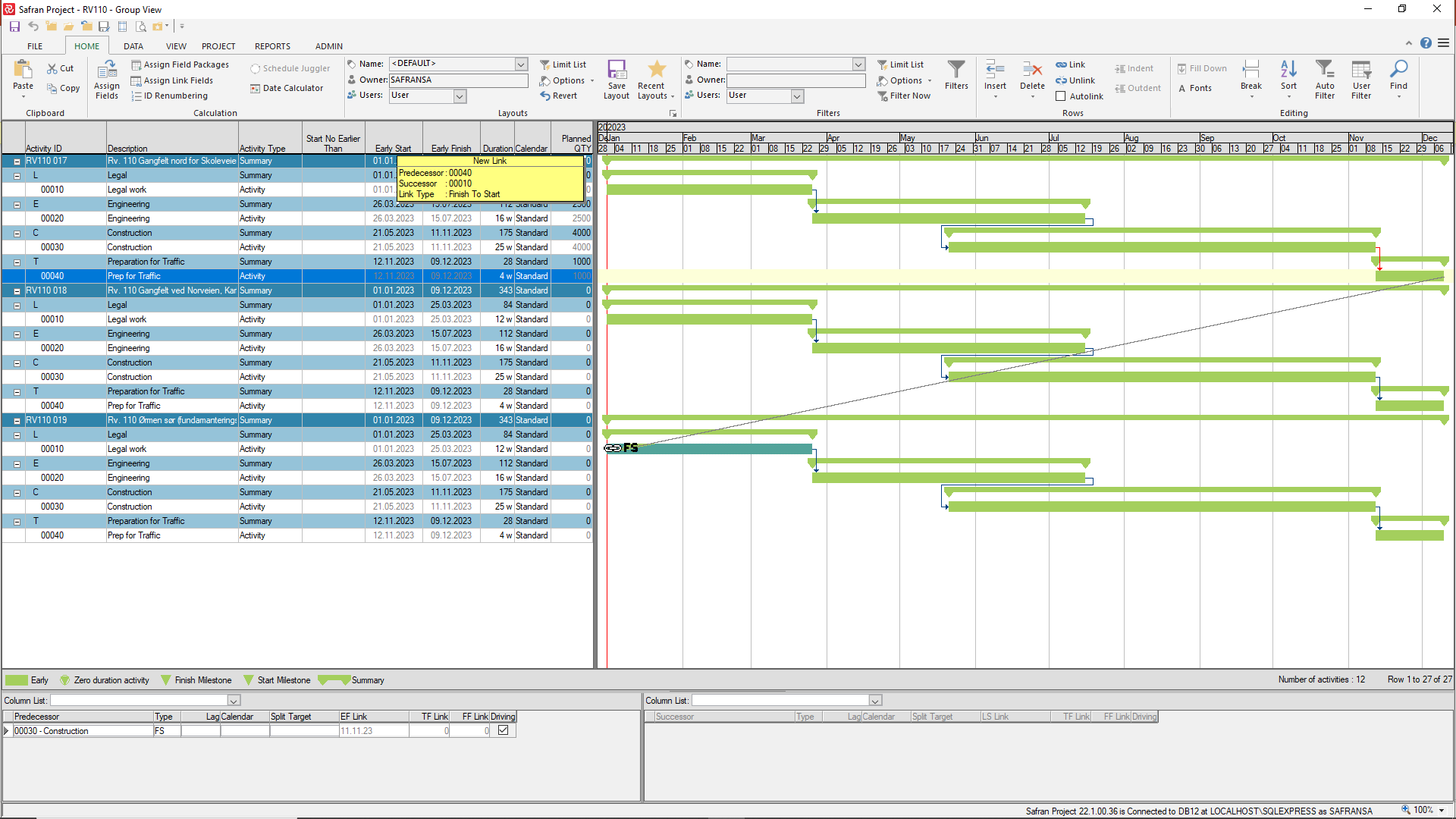Switch to the DATA tab
The width and height of the screenshot is (1456, 819).
tap(133, 46)
